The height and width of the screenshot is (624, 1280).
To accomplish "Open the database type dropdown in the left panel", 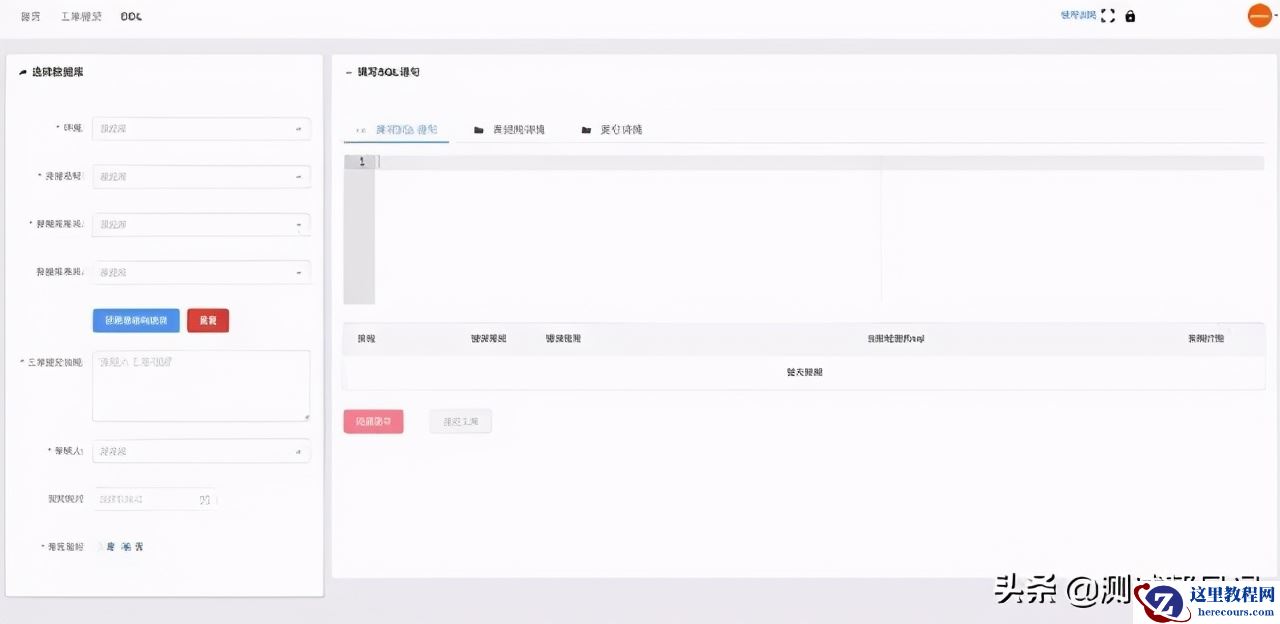I will click(x=200, y=176).
